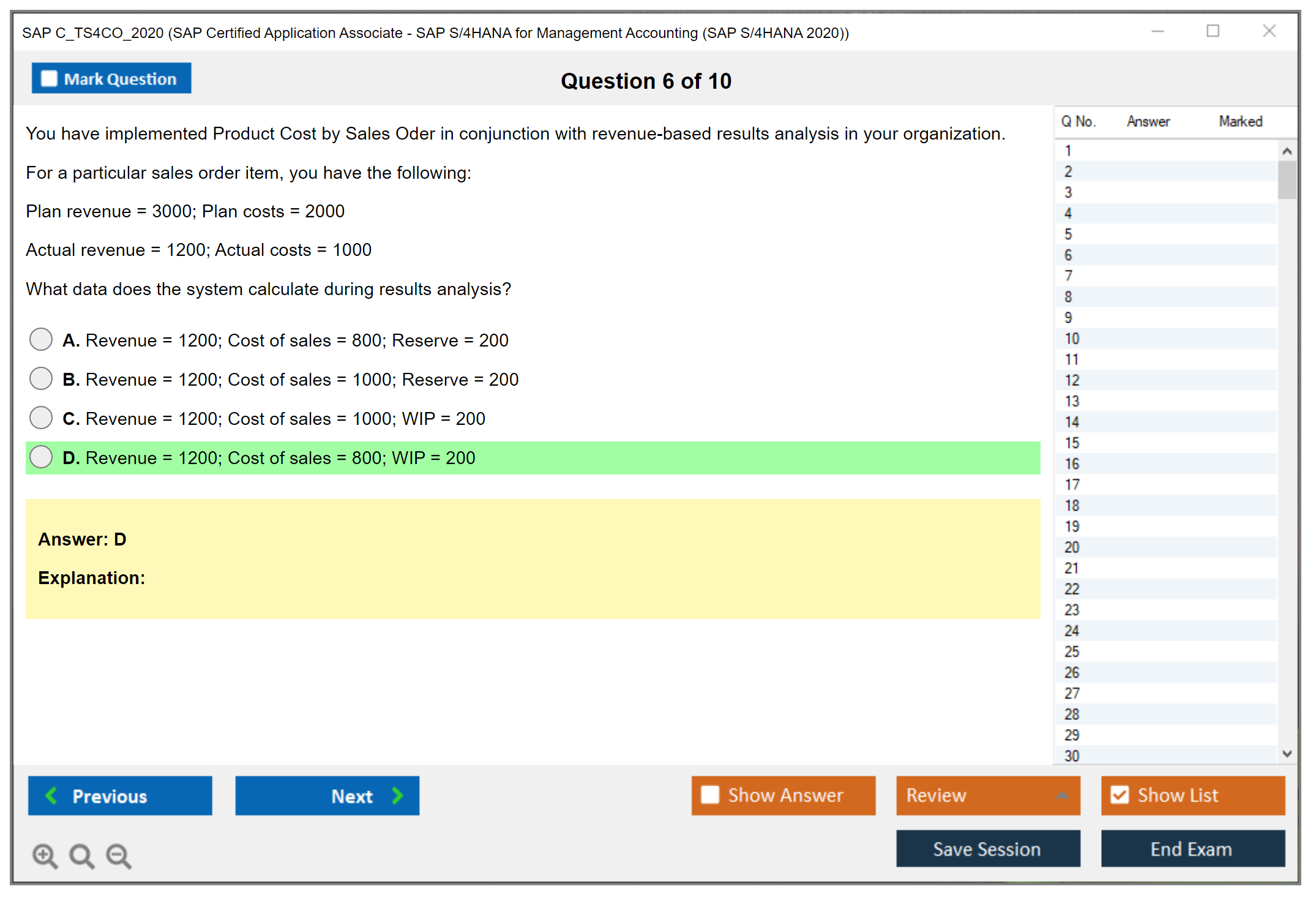Screen dimensions: 1316x900
Task: Jump to question 12 in list
Action: [x=1072, y=380]
